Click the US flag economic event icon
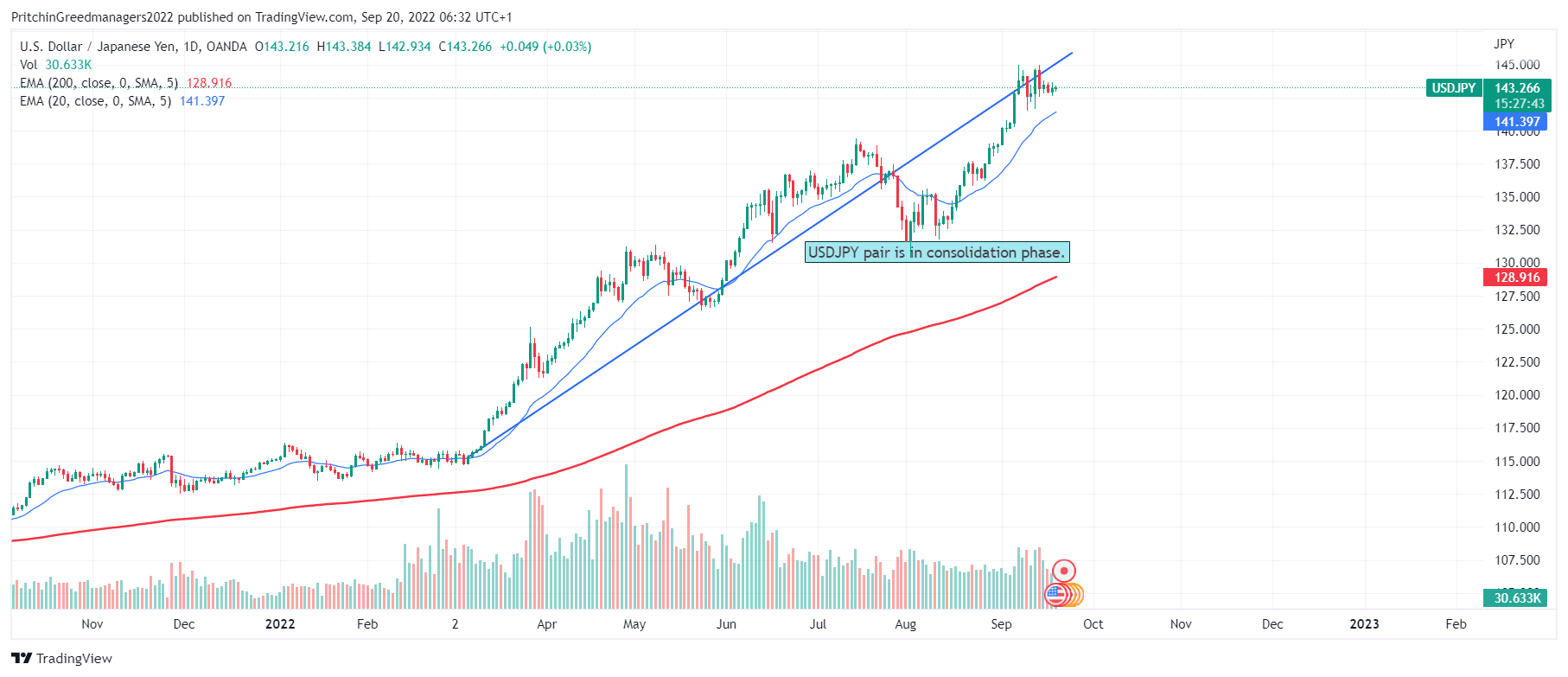Screen dimensions: 1568x677 pyautogui.click(x=1055, y=595)
